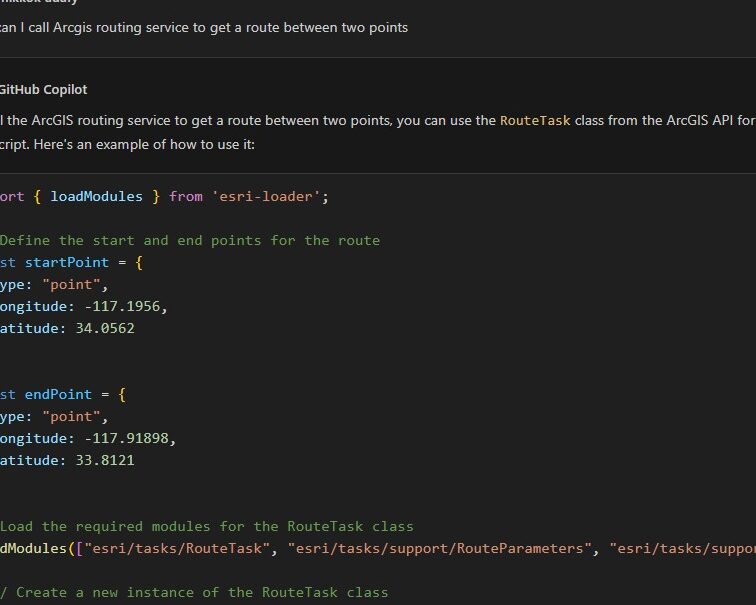Viewport: 756px width, 605px height.
Task: Click the "point" value under startPoint
Action: point(71,285)
